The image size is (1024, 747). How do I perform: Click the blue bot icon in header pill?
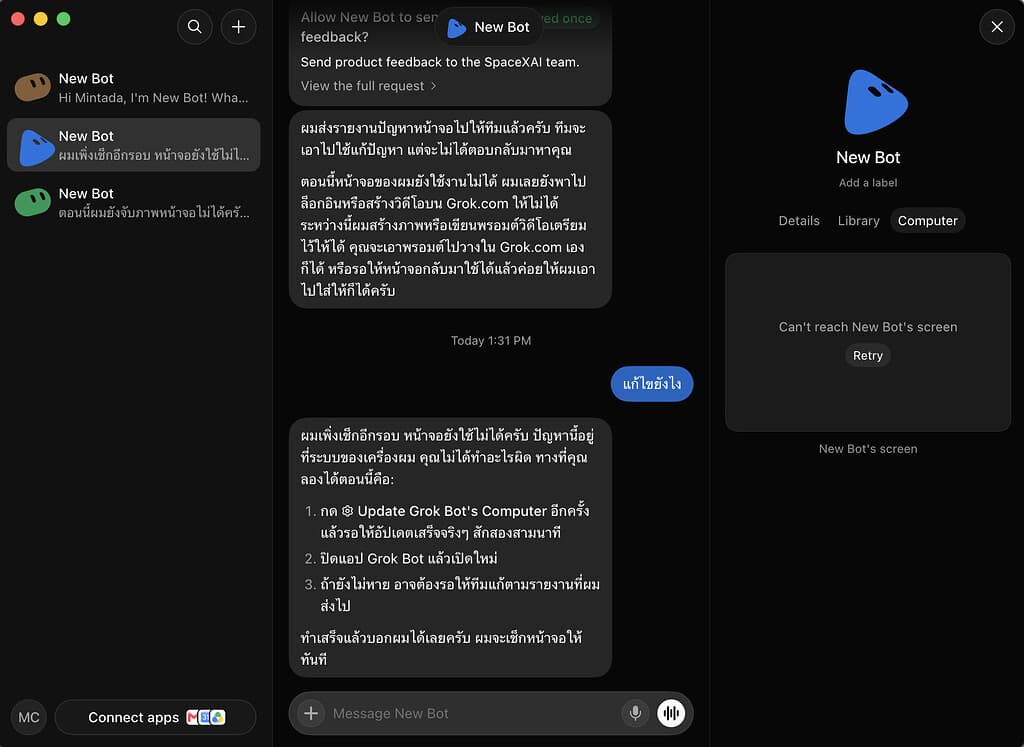[x=456, y=27]
